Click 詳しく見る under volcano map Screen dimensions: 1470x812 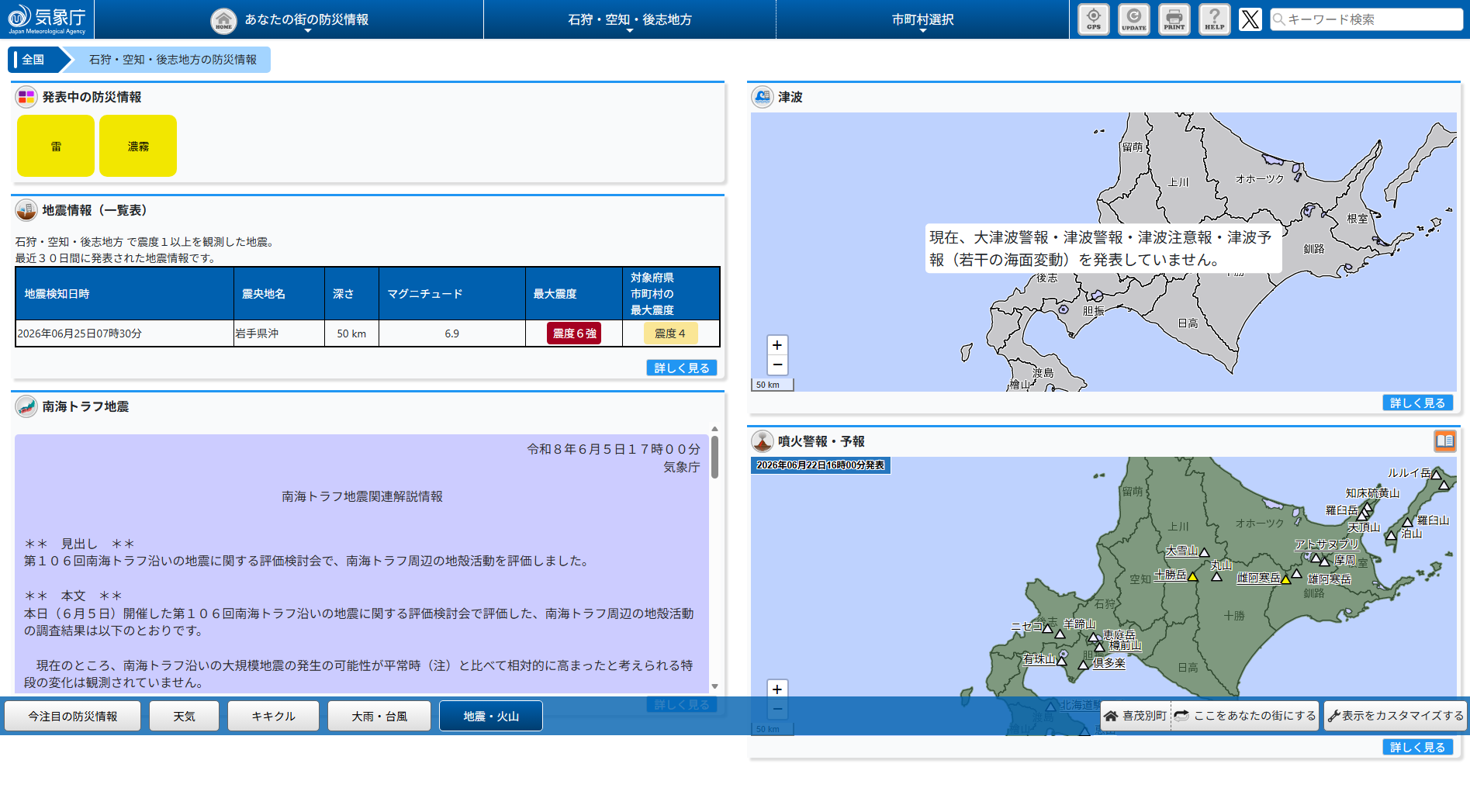point(1418,747)
